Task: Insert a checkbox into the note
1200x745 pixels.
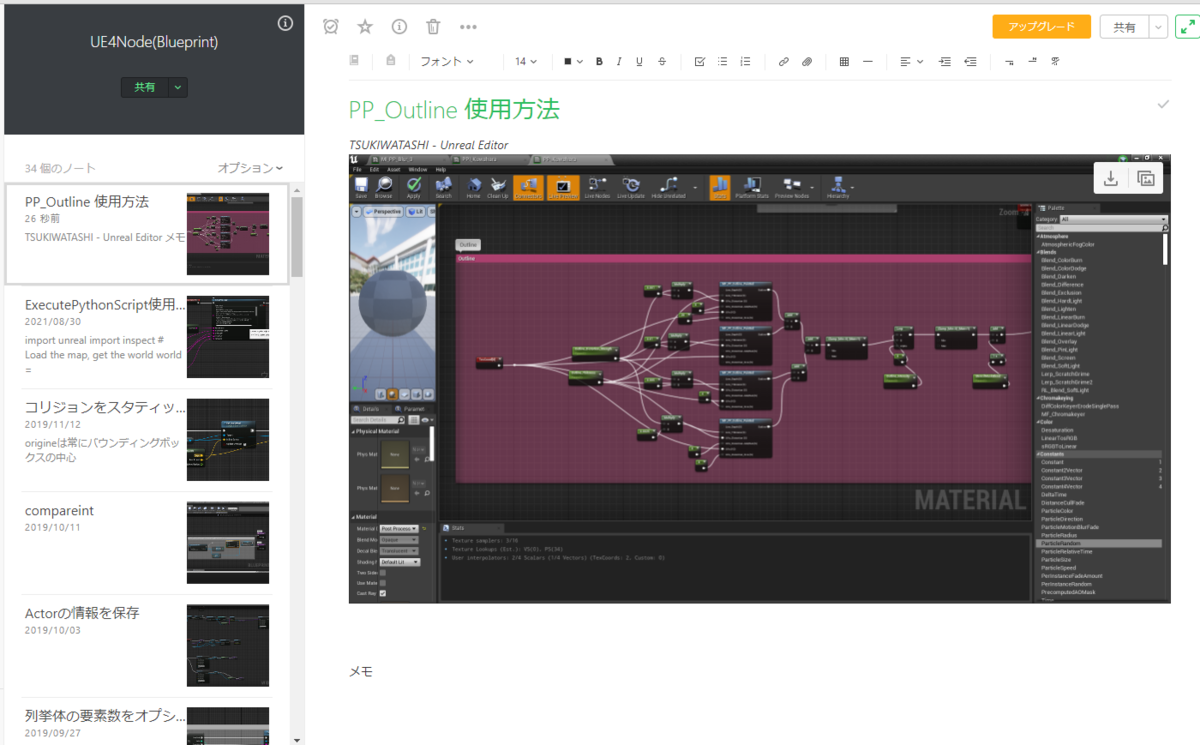Action: pos(700,62)
